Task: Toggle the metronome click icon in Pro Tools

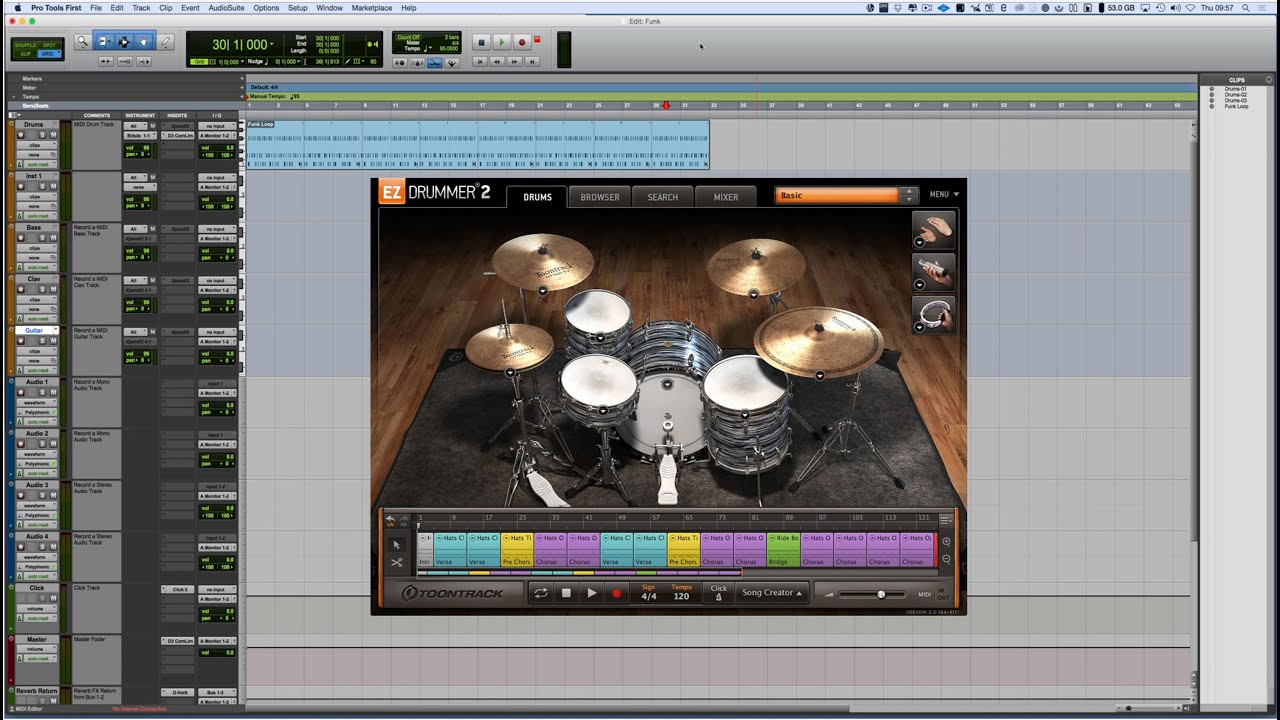Action: pyautogui.click(x=417, y=63)
